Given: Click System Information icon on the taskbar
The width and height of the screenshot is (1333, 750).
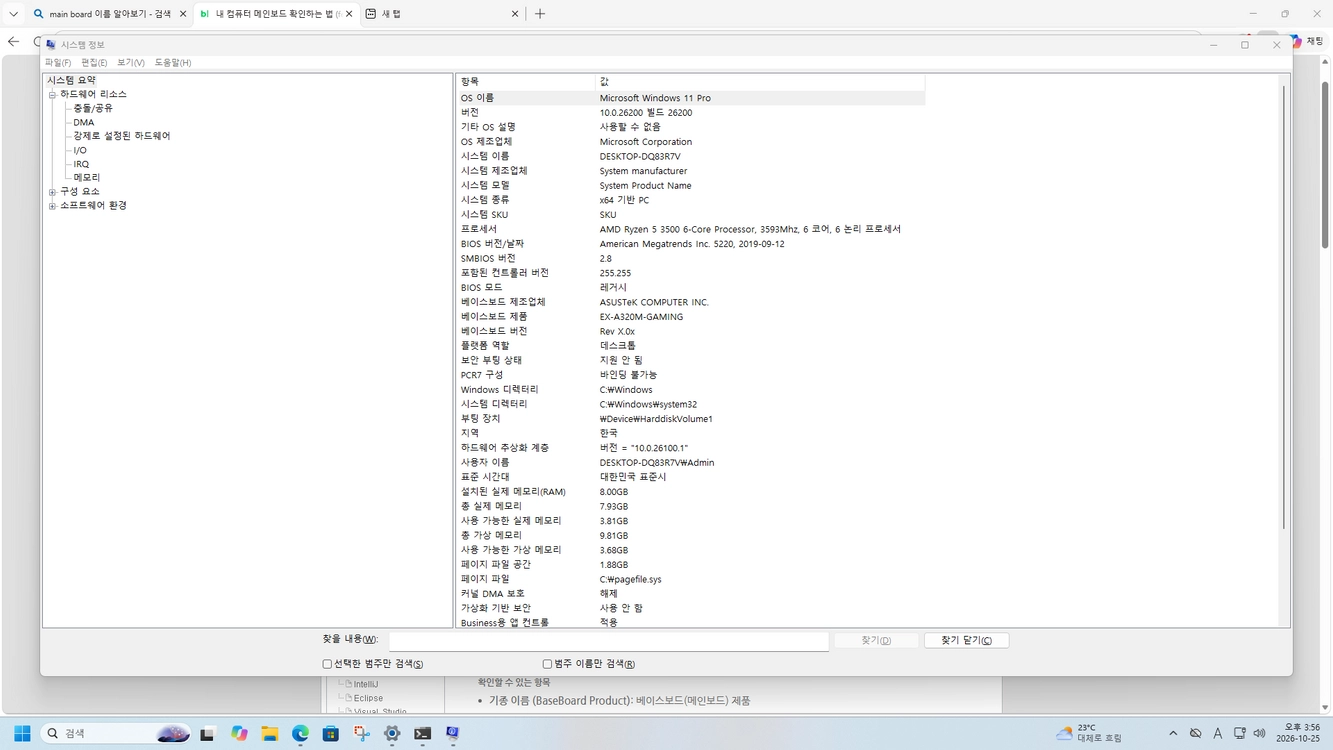Looking at the screenshot, I should [453, 733].
